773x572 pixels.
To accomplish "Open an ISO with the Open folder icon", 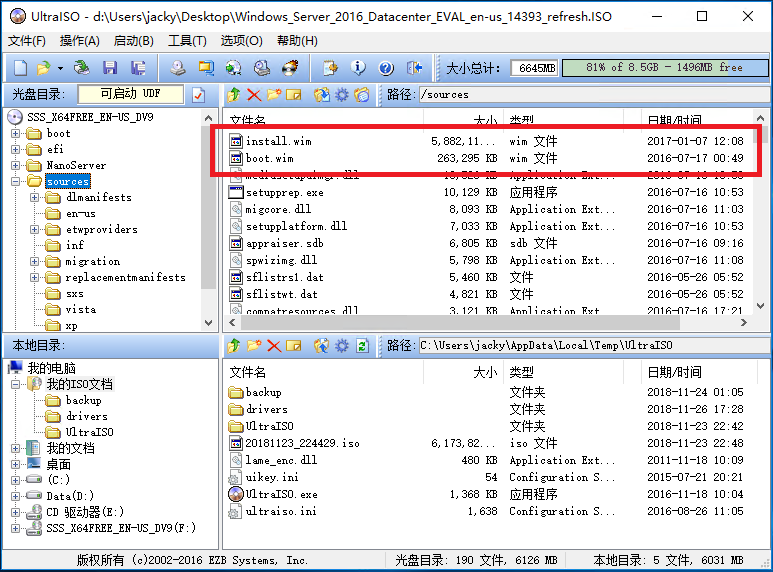I will (x=43, y=68).
